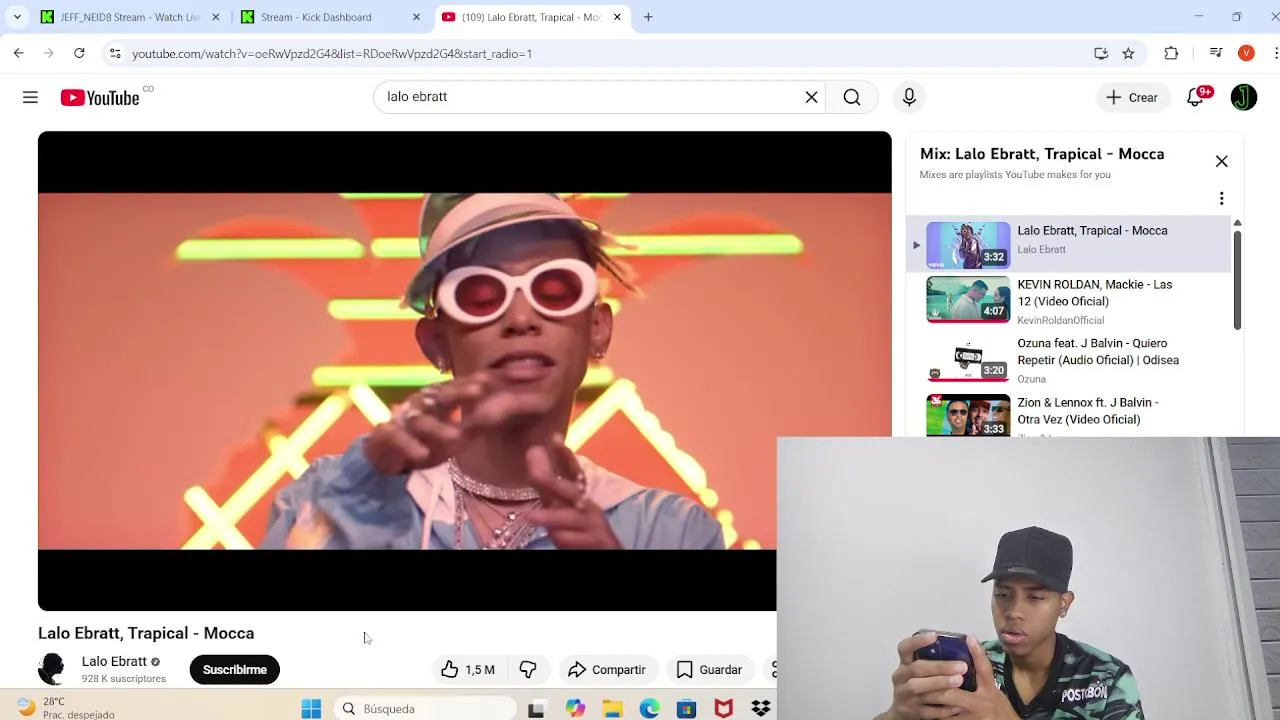Save the video with Guardar
1280x720 pixels.
[709, 670]
